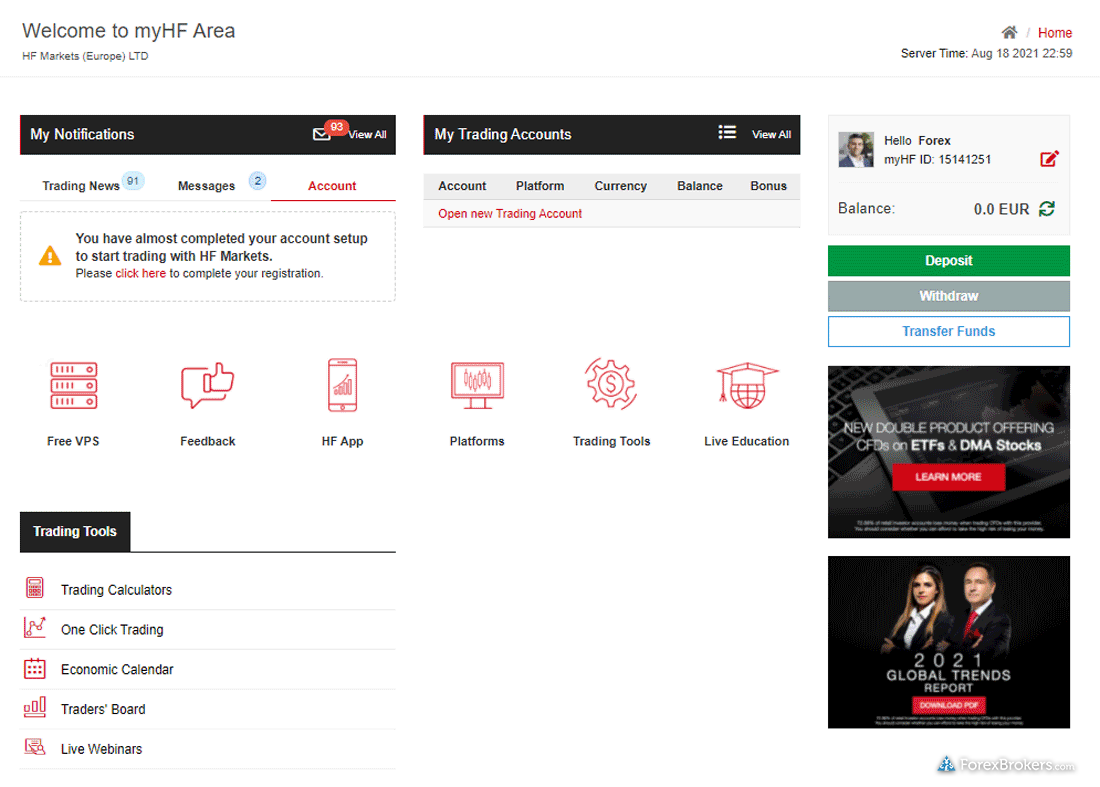Click the 2021 Global Trends Report banner

pos(948,642)
